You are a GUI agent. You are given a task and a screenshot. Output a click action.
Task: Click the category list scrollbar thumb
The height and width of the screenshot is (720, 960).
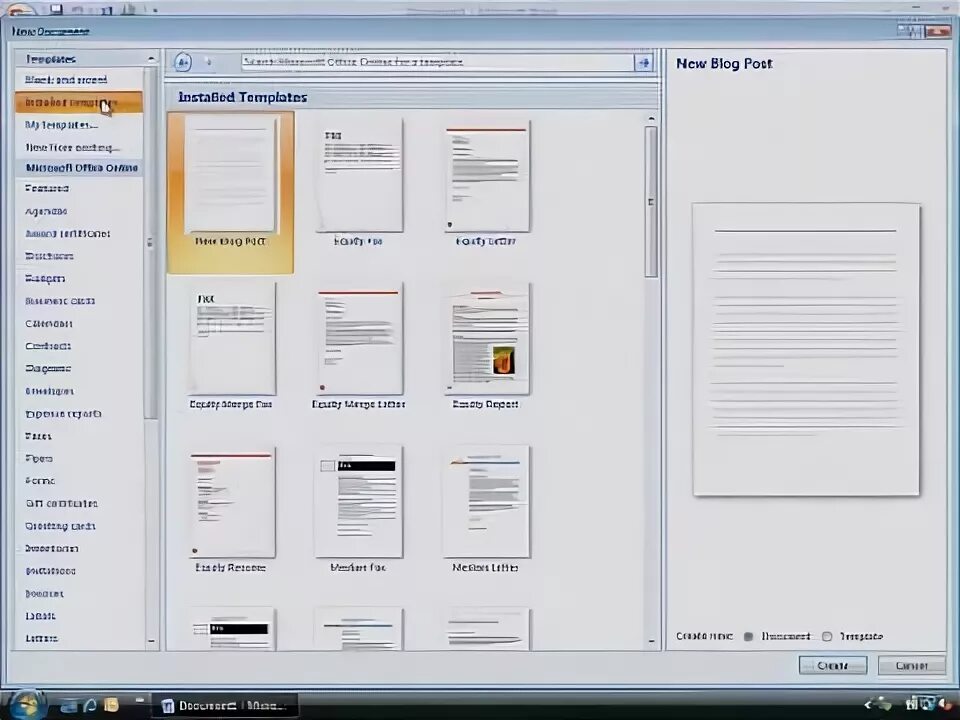point(151,243)
